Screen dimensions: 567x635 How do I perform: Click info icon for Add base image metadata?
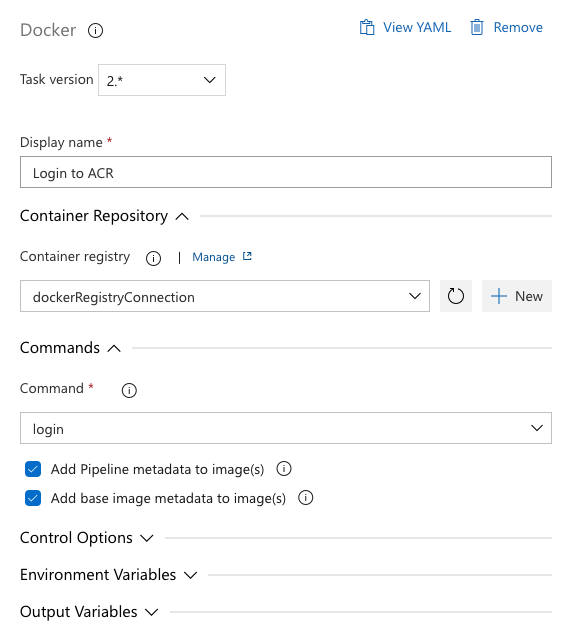[x=306, y=498]
